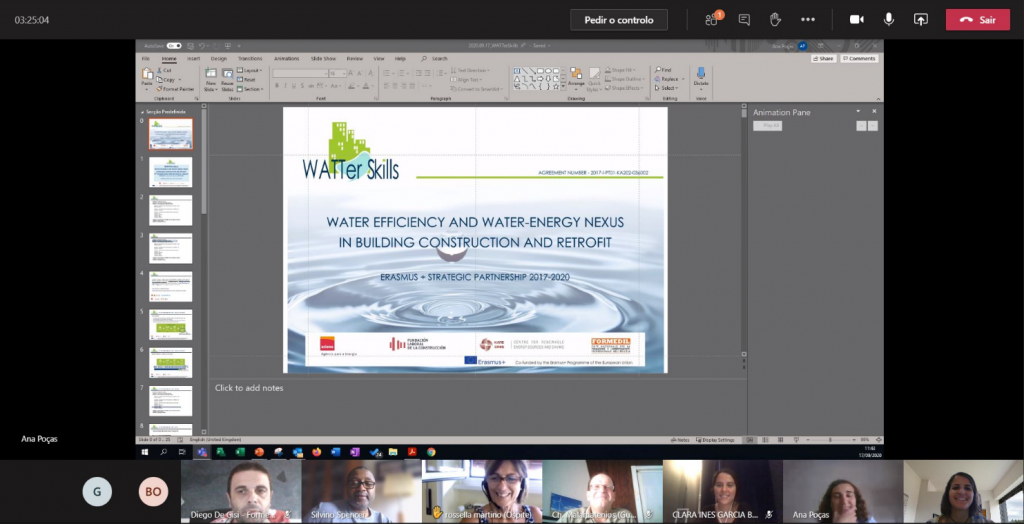Click Shape Effects option
1024x524 pixels.
coord(624,88)
